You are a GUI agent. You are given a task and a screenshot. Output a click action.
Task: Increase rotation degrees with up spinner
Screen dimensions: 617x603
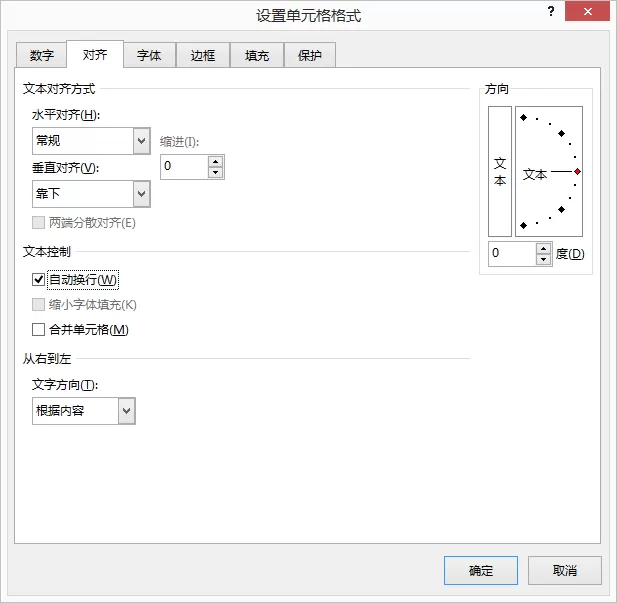543,248
